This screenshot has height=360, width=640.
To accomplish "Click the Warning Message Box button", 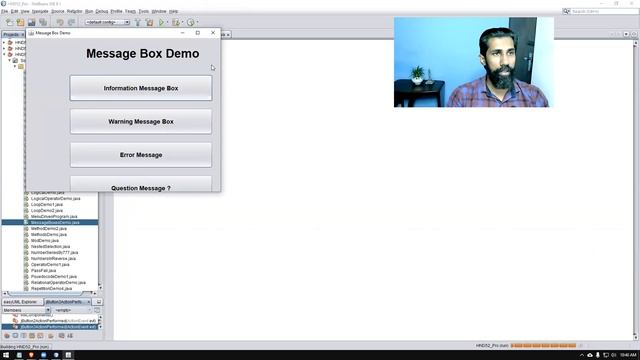I will click(x=141, y=122).
